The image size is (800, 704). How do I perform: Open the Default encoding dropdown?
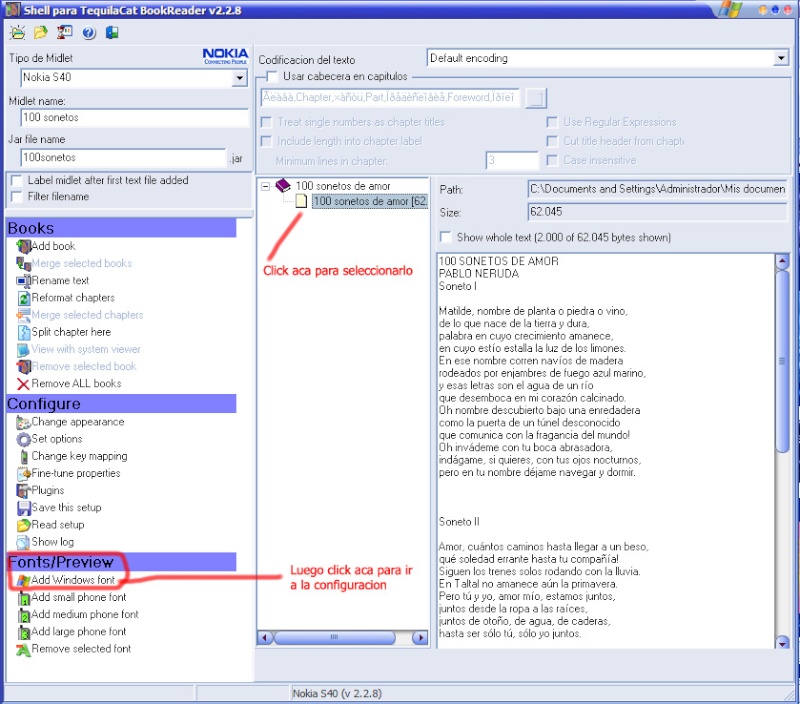781,59
